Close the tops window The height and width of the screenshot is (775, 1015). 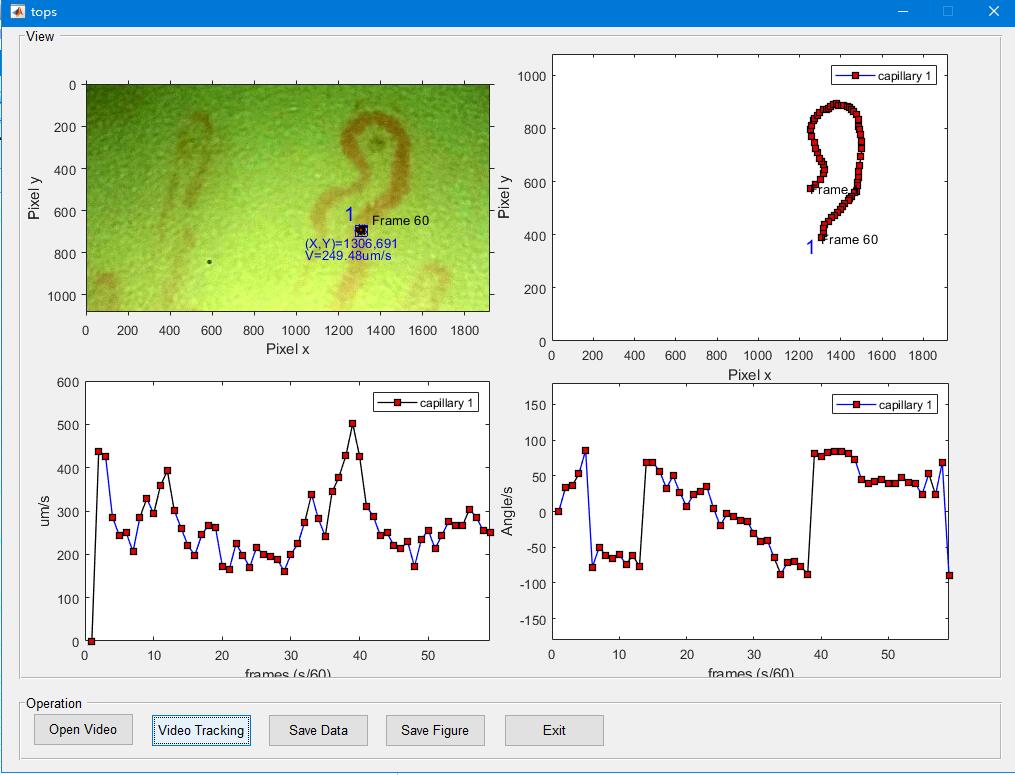pos(994,12)
